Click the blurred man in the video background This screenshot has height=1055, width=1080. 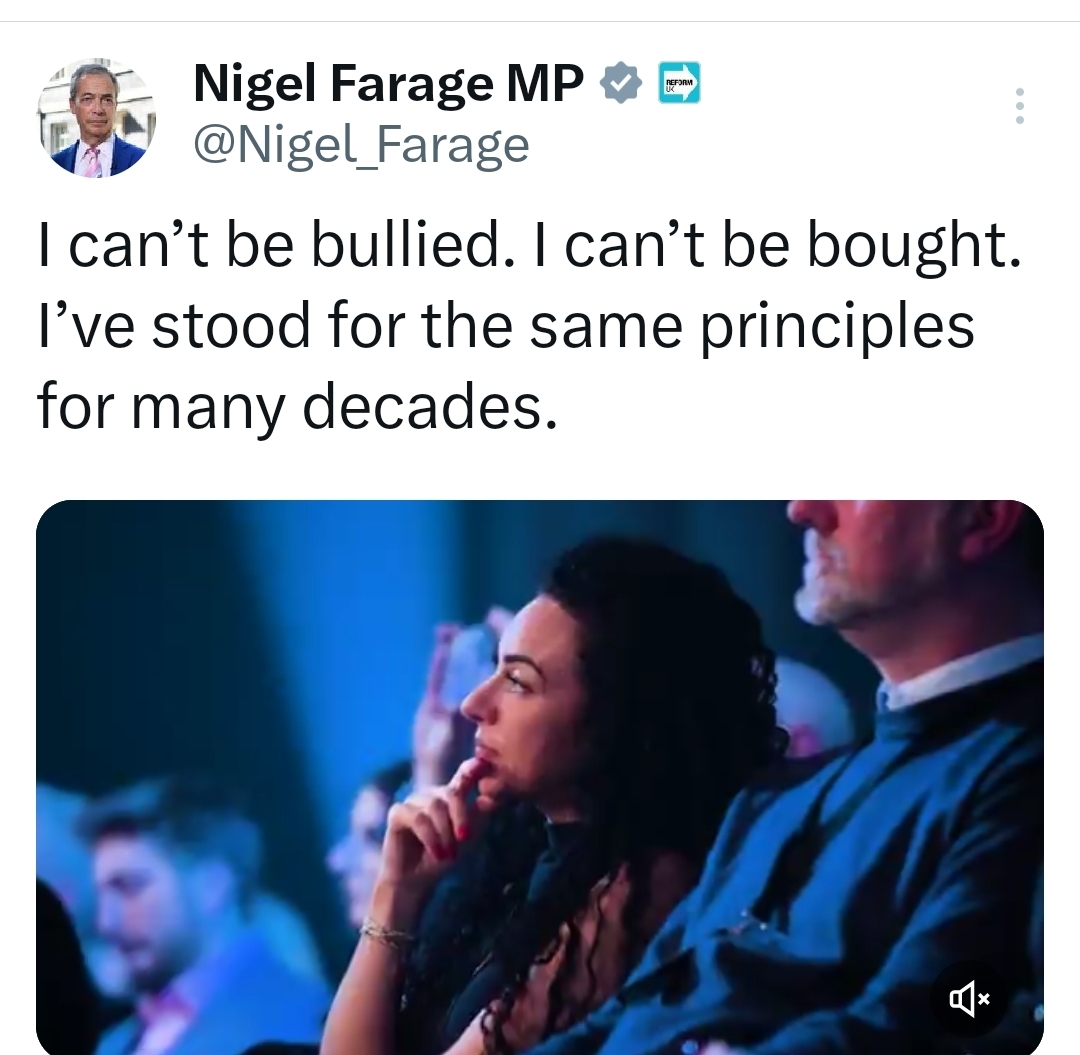pyautogui.click(x=170, y=900)
